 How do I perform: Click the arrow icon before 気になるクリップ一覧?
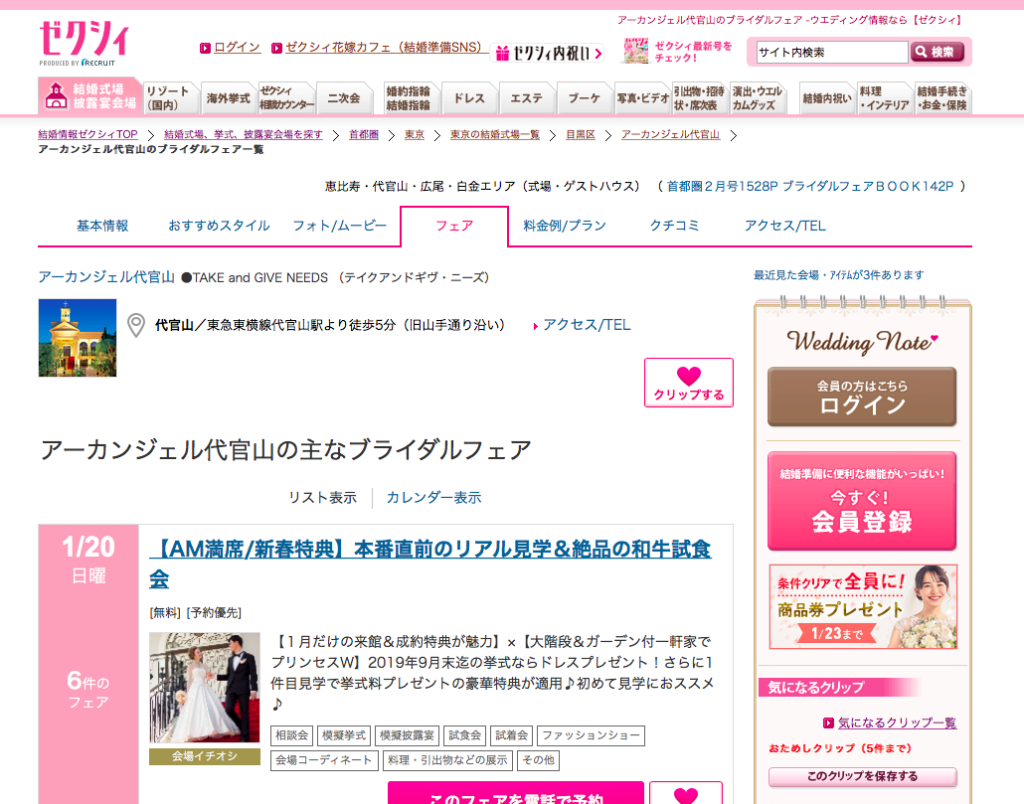tap(829, 723)
